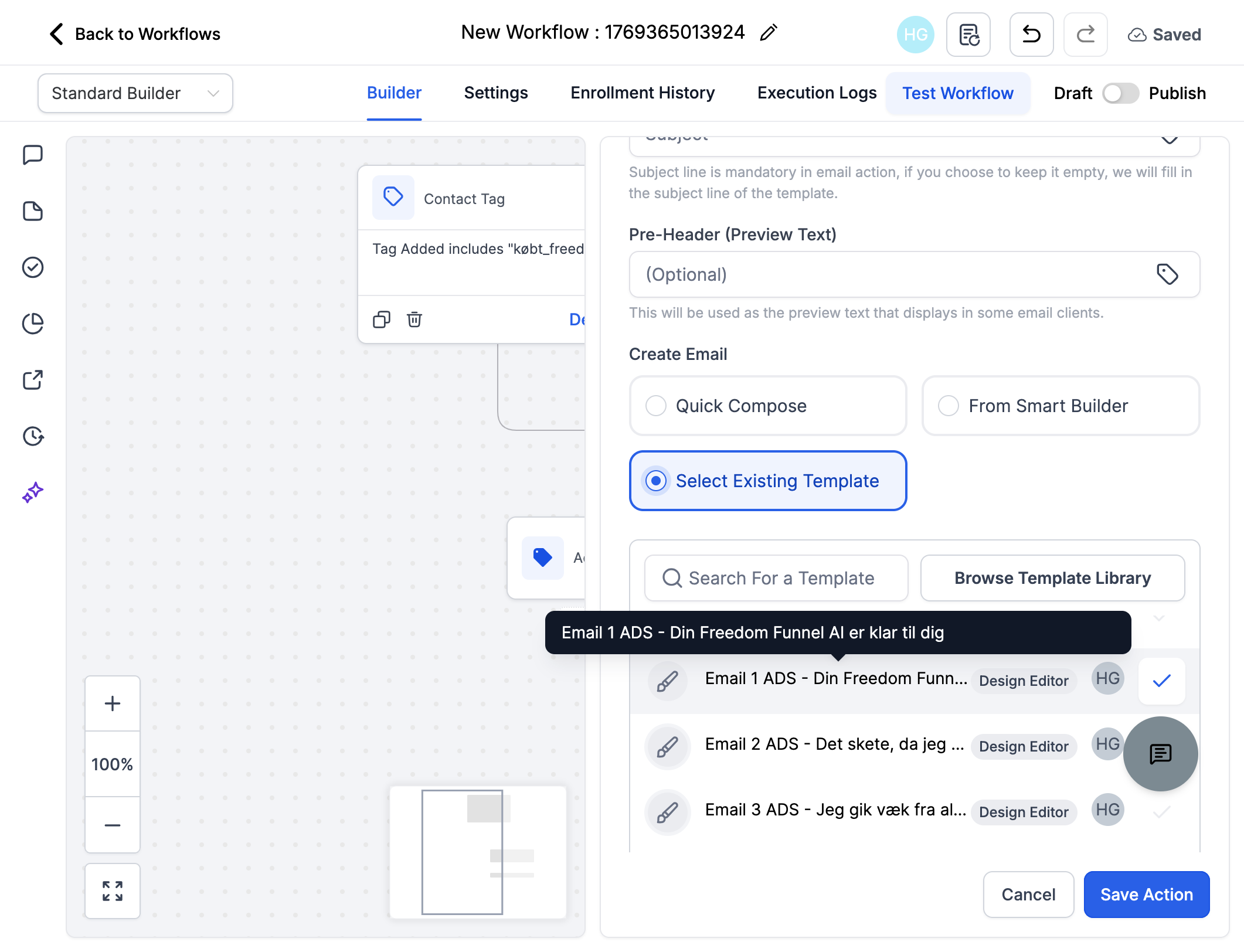Click Browse Template Library button
Viewport: 1244px width, 952px height.
tap(1052, 578)
